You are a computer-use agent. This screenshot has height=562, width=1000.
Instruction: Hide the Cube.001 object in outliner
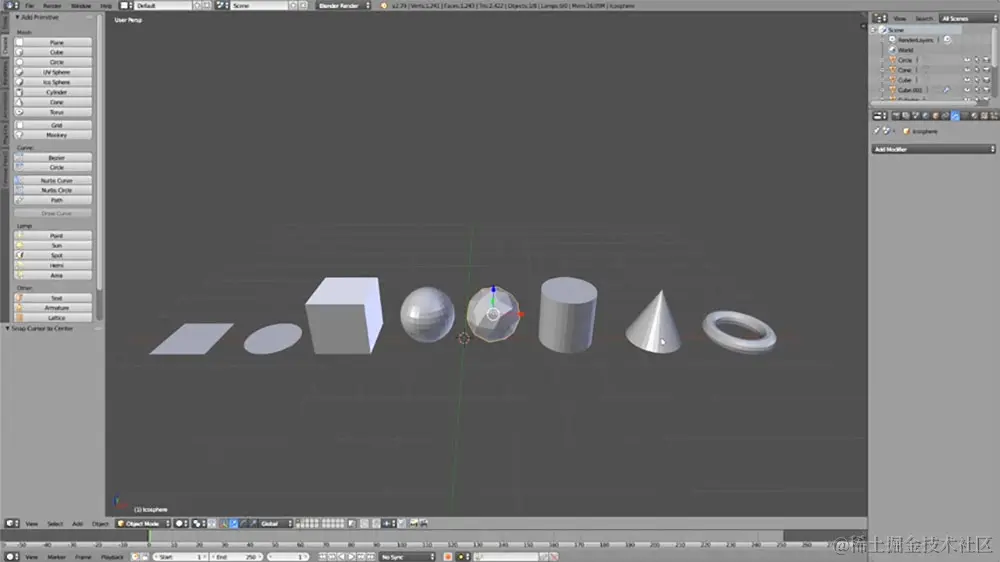[967, 90]
